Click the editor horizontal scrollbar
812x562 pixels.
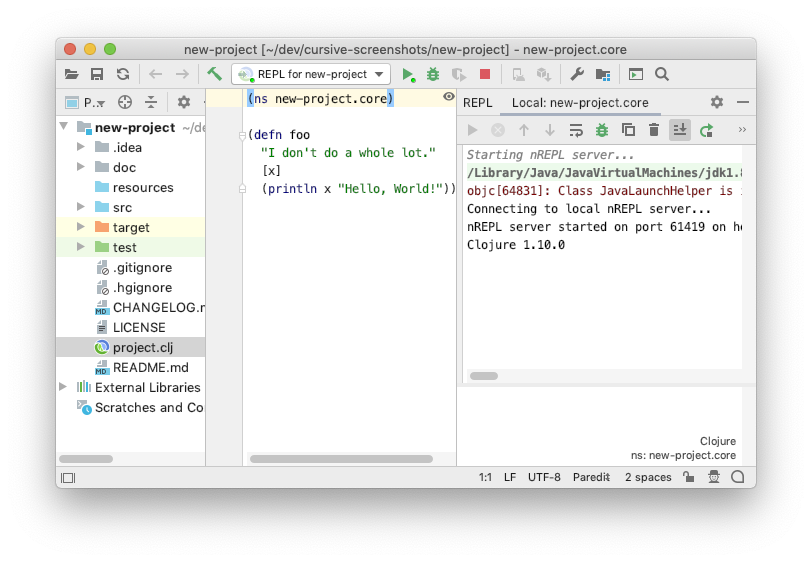341,459
